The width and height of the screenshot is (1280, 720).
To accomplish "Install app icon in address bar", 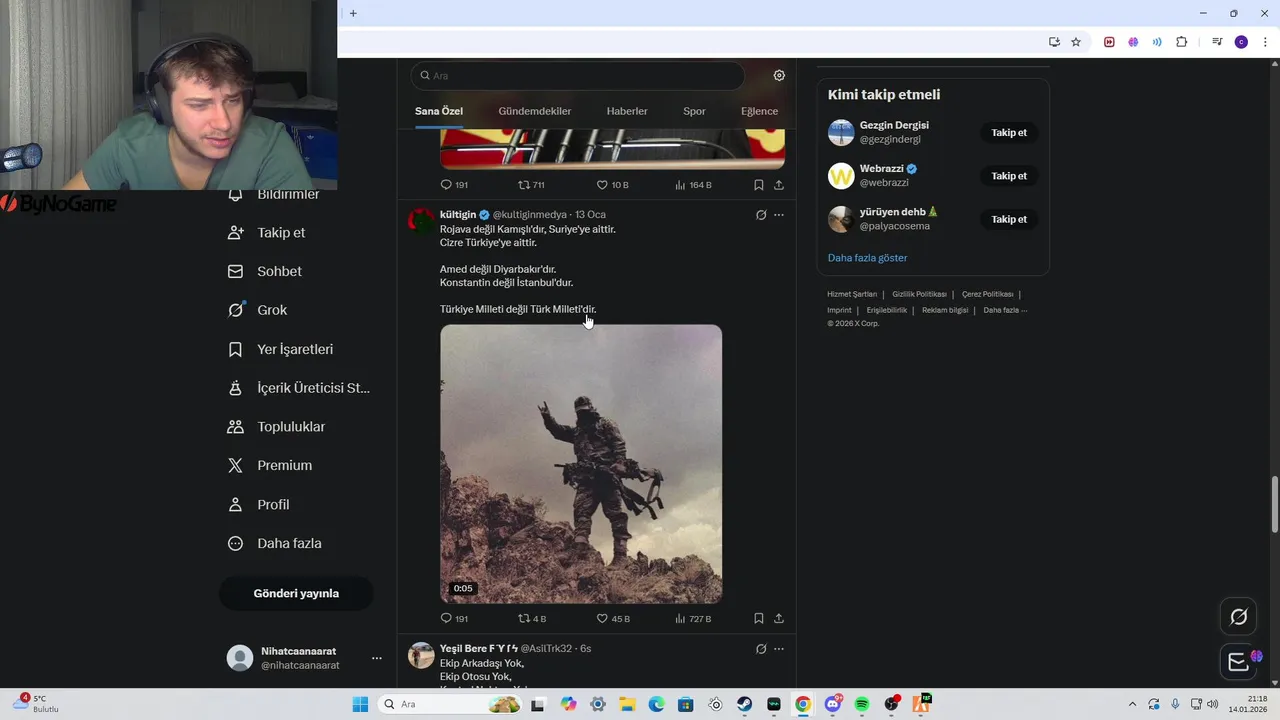I will pyautogui.click(x=1054, y=42).
